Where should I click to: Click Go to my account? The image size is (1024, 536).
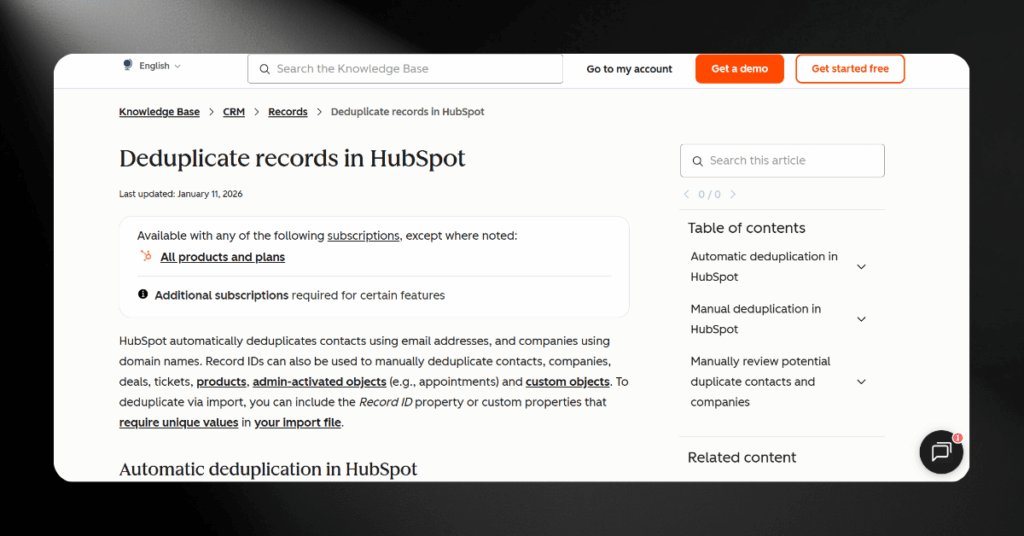click(629, 69)
